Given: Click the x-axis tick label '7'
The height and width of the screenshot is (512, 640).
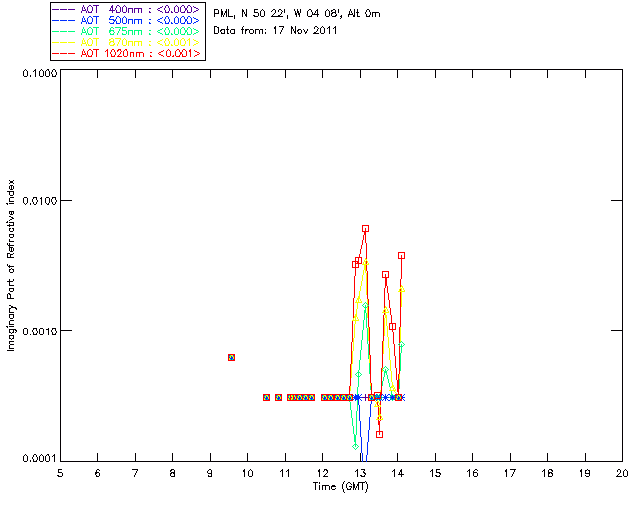Looking at the screenshot, I should (135, 473).
